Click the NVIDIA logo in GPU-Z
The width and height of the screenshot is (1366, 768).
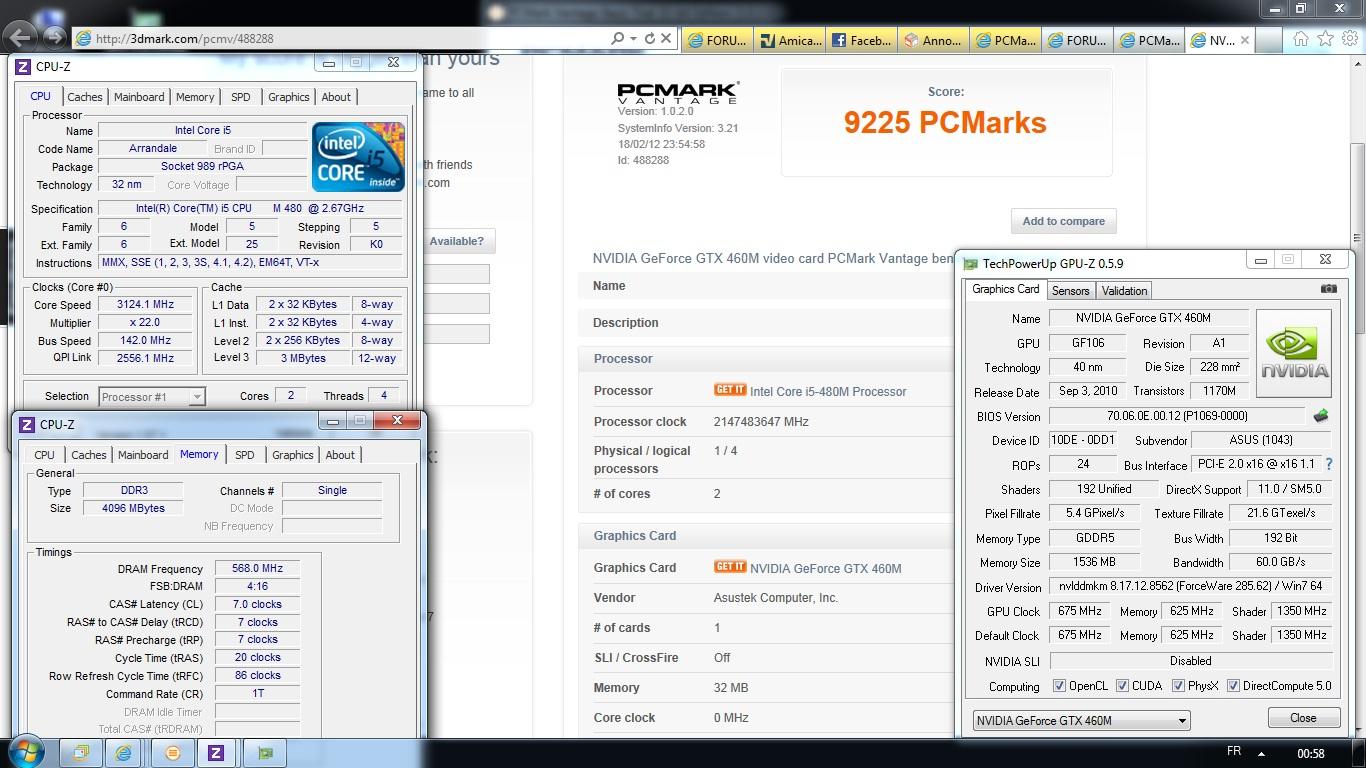coord(1294,354)
